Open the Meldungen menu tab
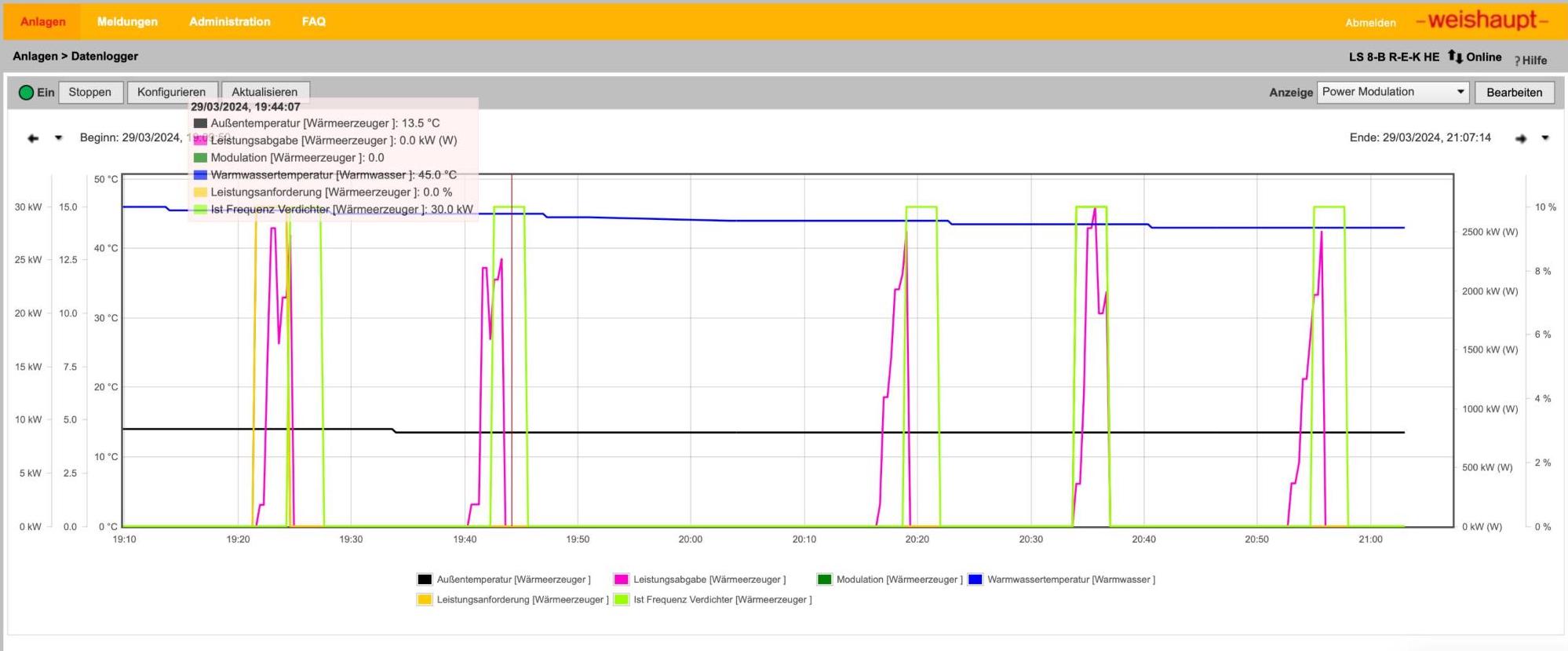 click(x=127, y=21)
